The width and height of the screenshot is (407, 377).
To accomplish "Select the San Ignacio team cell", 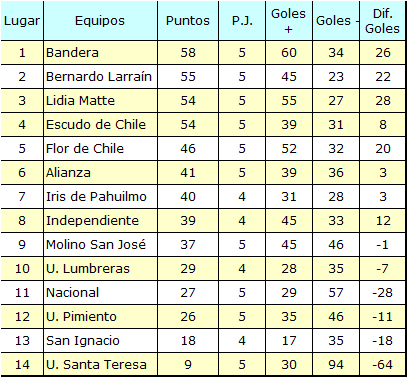I will [100, 341].
